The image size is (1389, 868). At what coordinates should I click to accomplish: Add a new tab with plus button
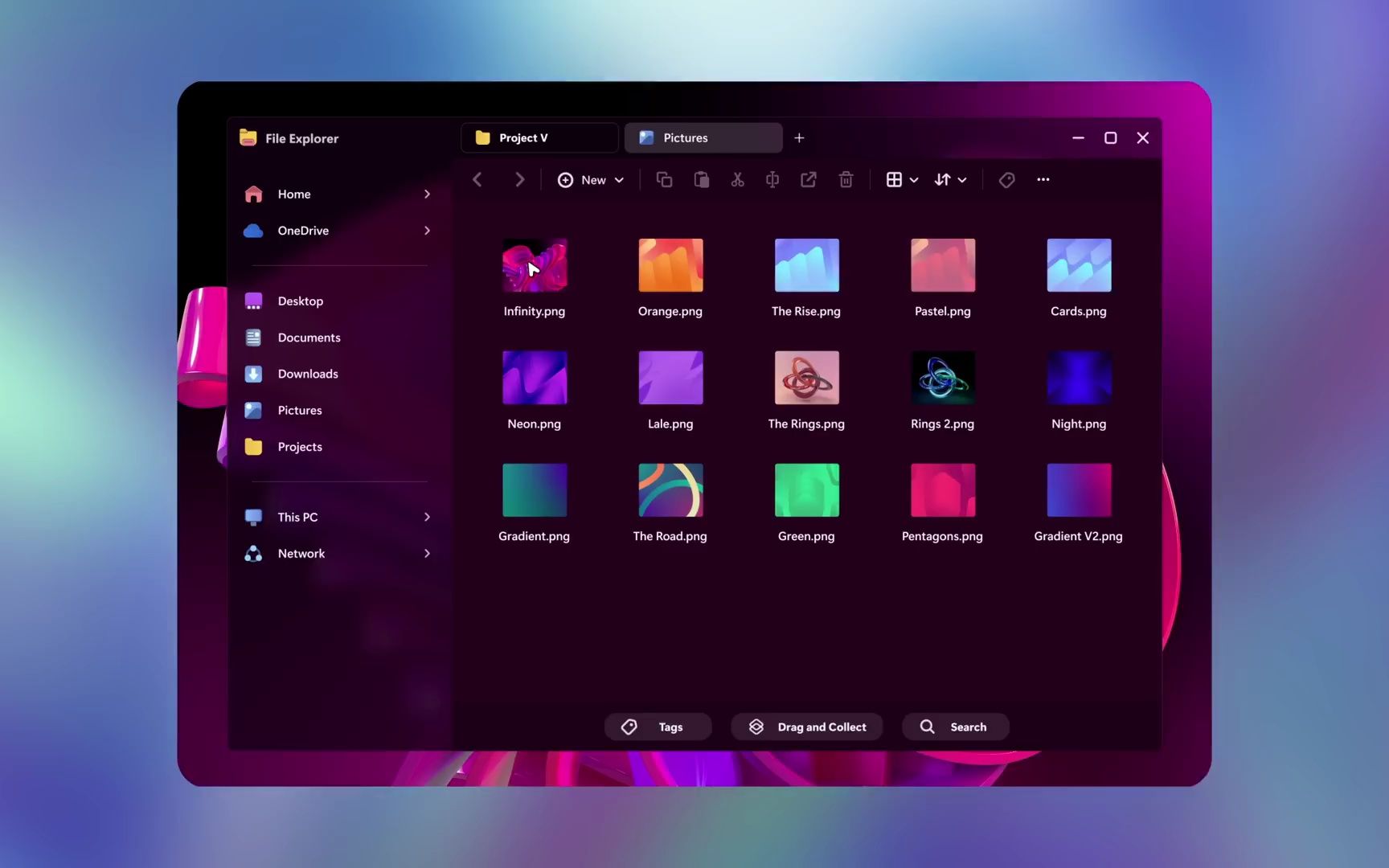[799, 138]
